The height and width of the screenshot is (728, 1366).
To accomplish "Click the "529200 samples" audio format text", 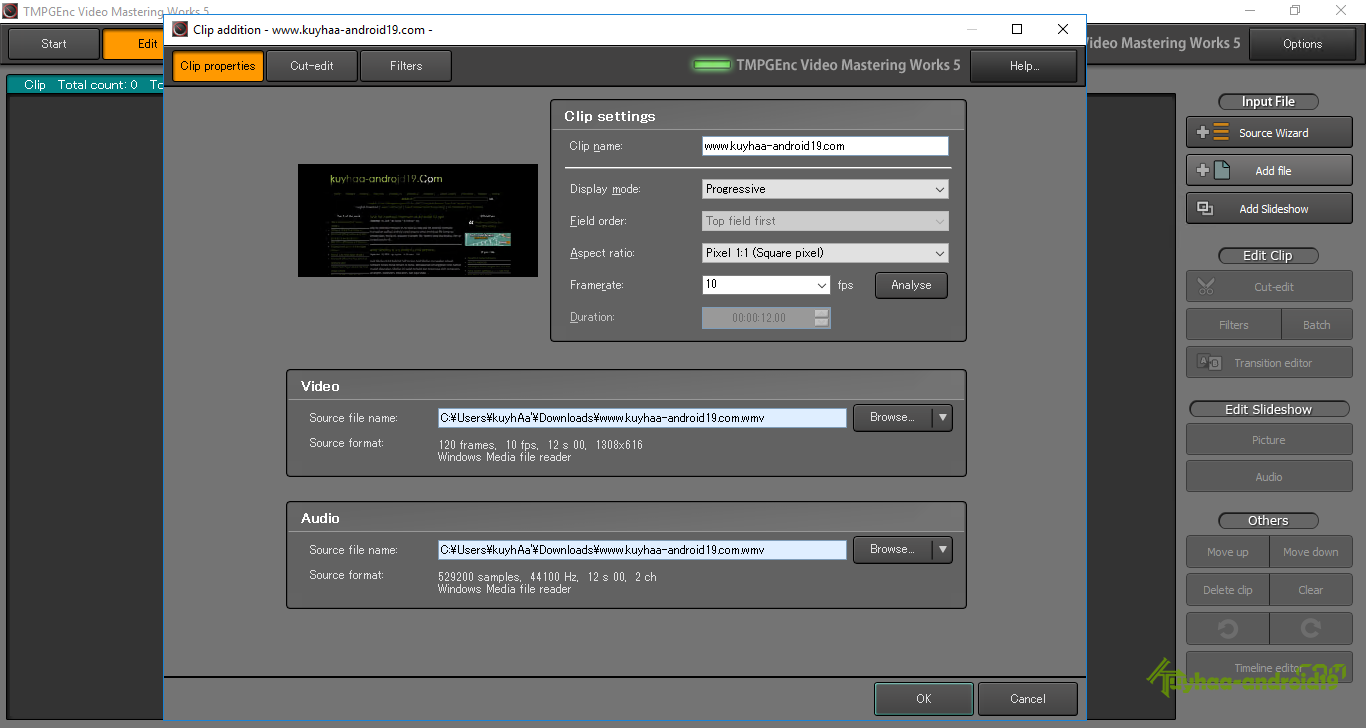I will [479, 577].
